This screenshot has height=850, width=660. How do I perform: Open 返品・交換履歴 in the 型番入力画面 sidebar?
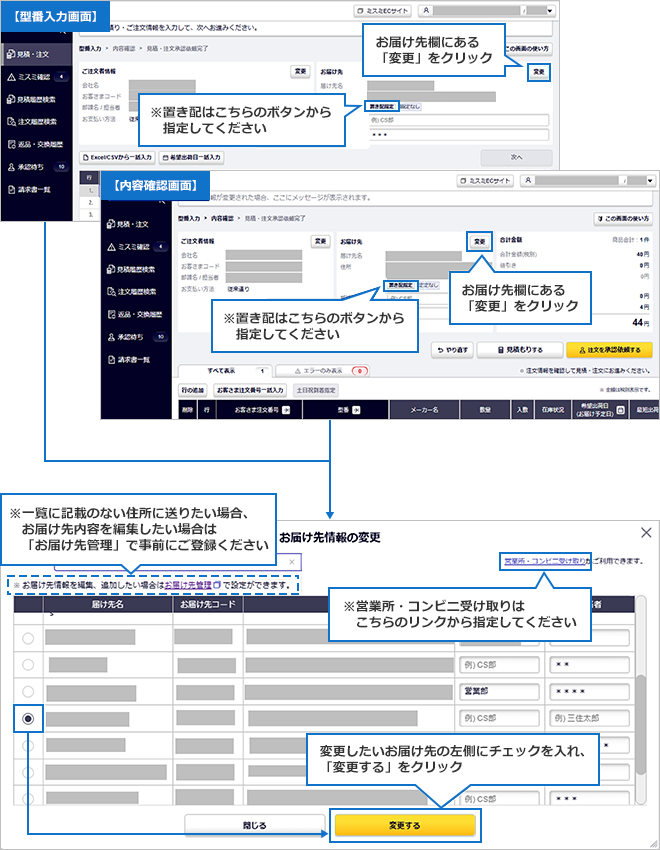click(x=36, y=145)
